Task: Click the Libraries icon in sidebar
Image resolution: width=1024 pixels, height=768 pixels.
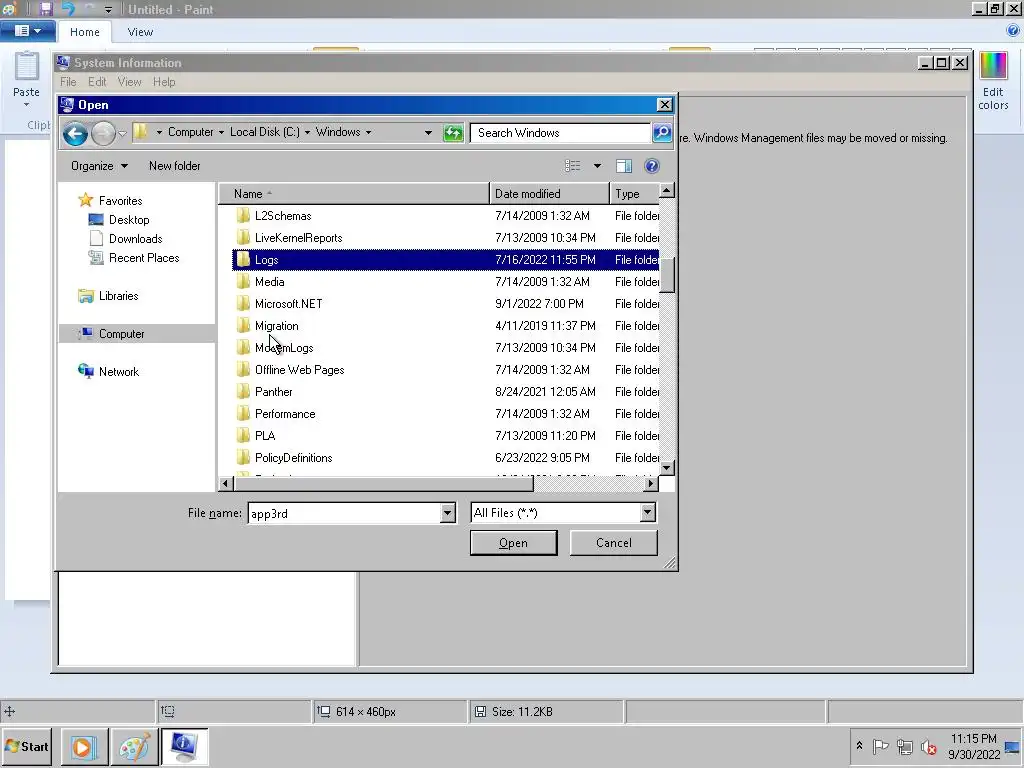Action: (86, 296)
